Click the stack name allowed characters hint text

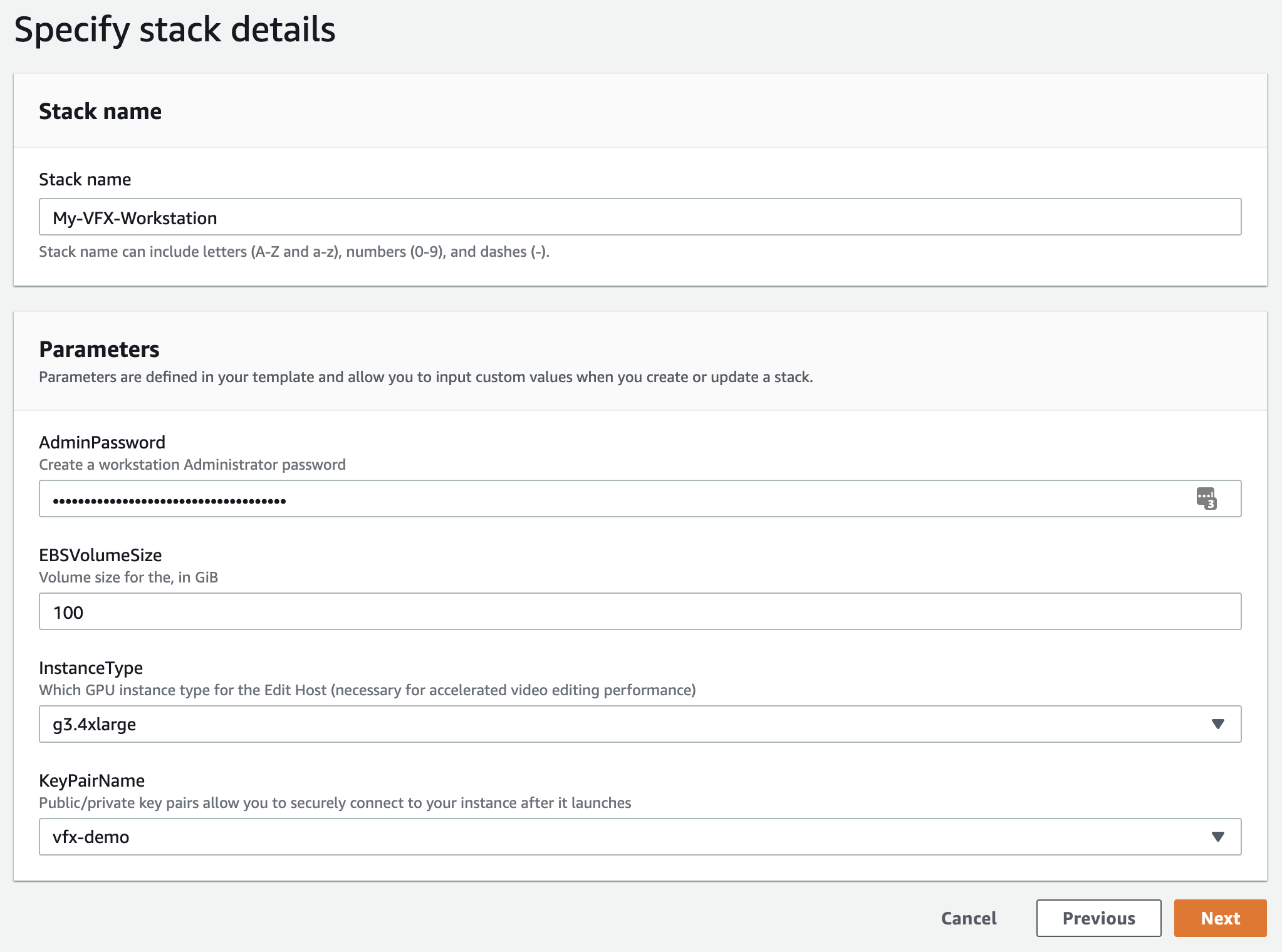[x=294, y=252]
